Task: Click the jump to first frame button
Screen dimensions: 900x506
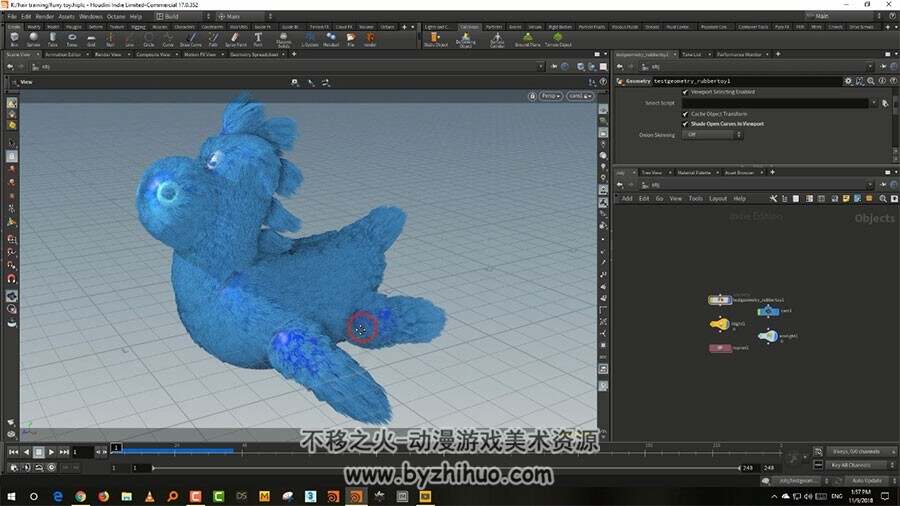Action: [x=13, y=452]
